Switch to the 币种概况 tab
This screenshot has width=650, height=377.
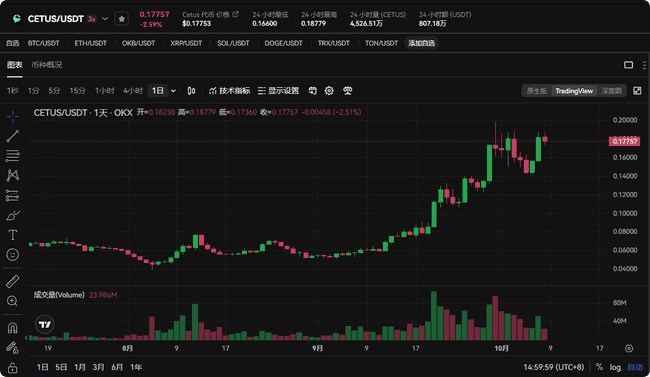[47, 65]
